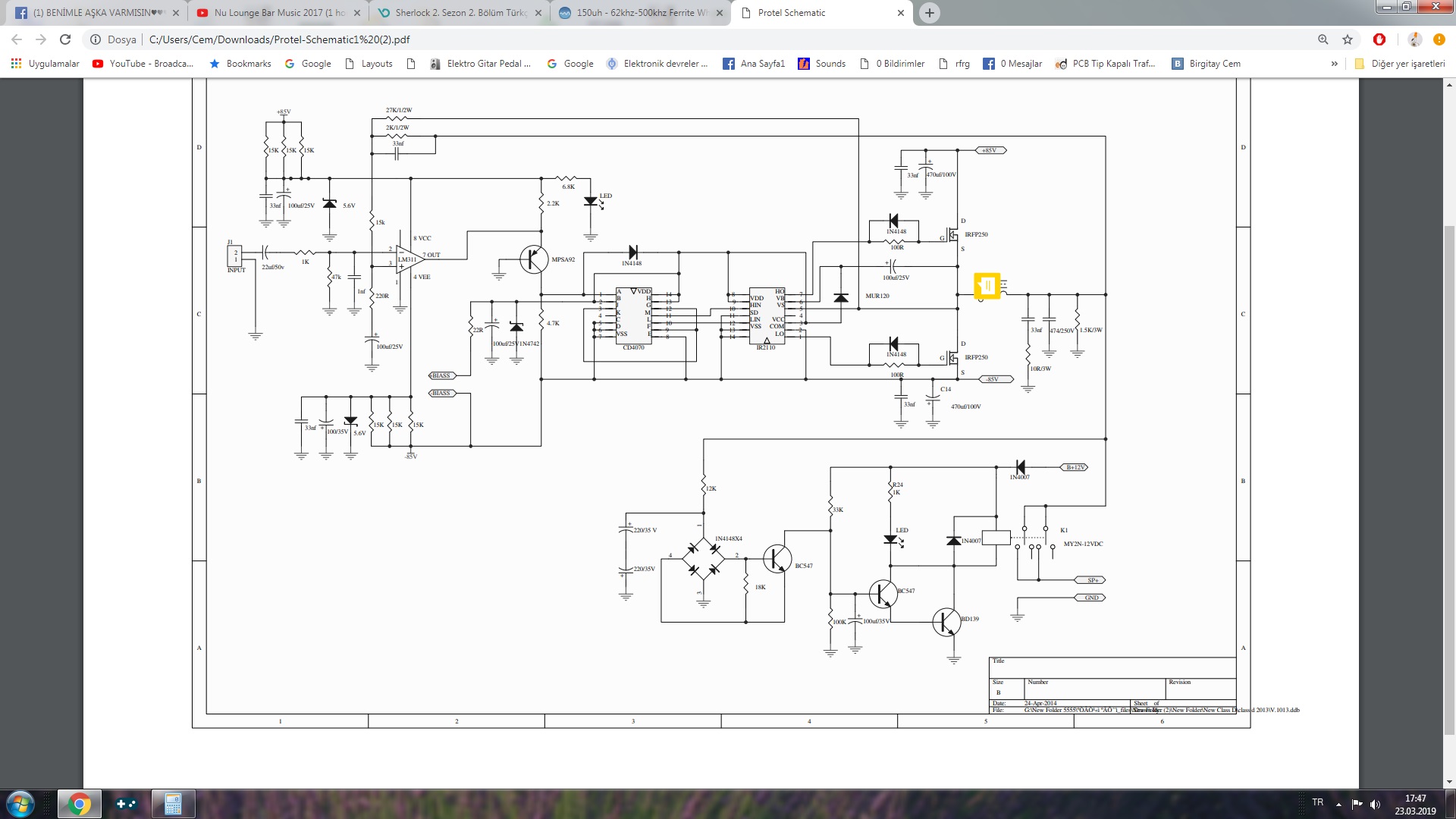Click the BD139 transistor label
This screenshot has height=819, width=1456.
(970, 619)
